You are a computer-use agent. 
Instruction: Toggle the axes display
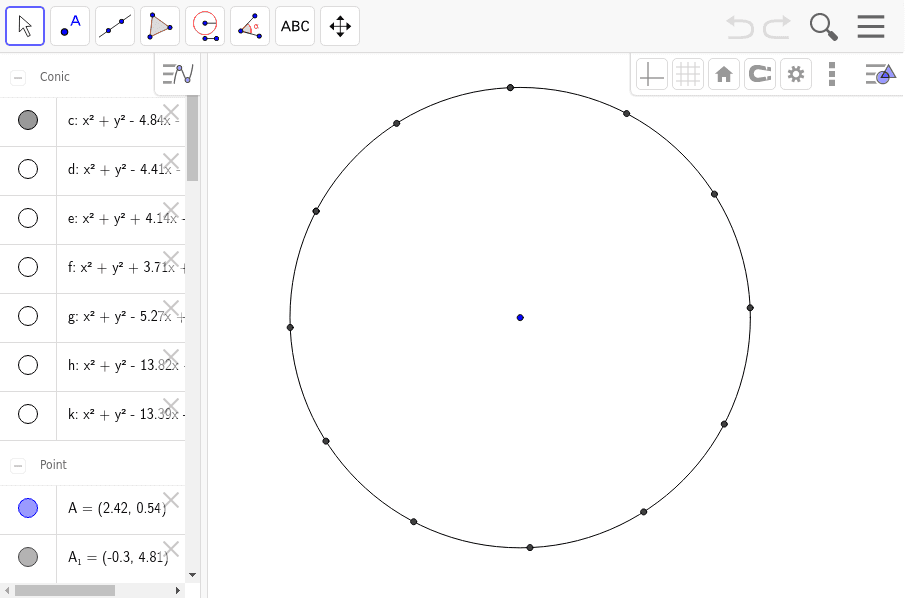tap(651, 73)
